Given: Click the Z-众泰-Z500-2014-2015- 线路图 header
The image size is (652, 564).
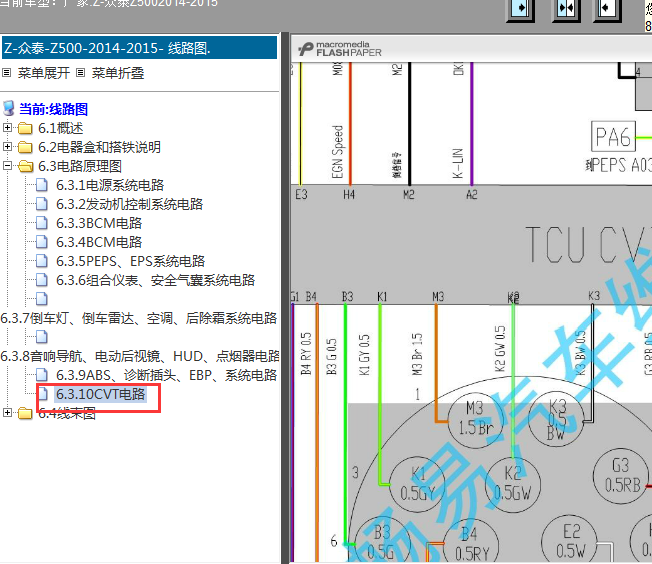Looking at the screenshot, I should pyautogui.click(x=140, y=48).
